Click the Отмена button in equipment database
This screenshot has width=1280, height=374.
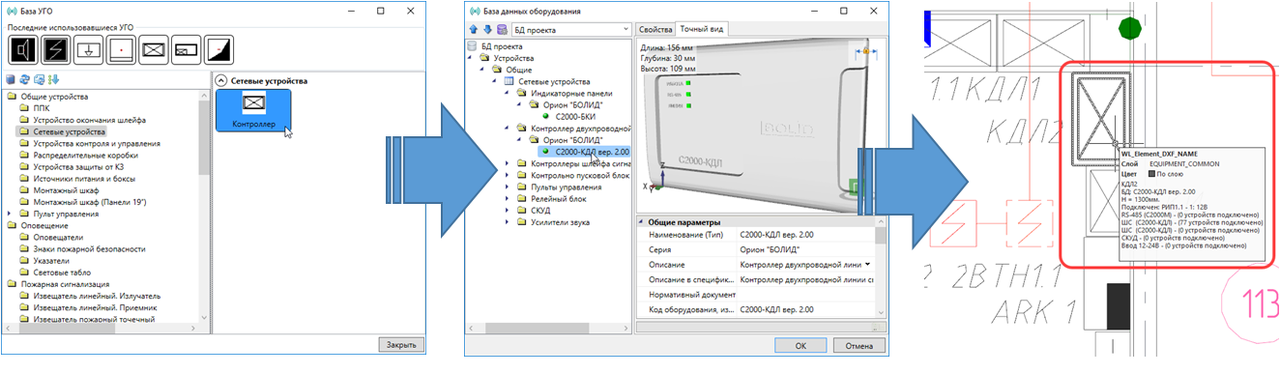pyautogui.click(x=859, y=345)
